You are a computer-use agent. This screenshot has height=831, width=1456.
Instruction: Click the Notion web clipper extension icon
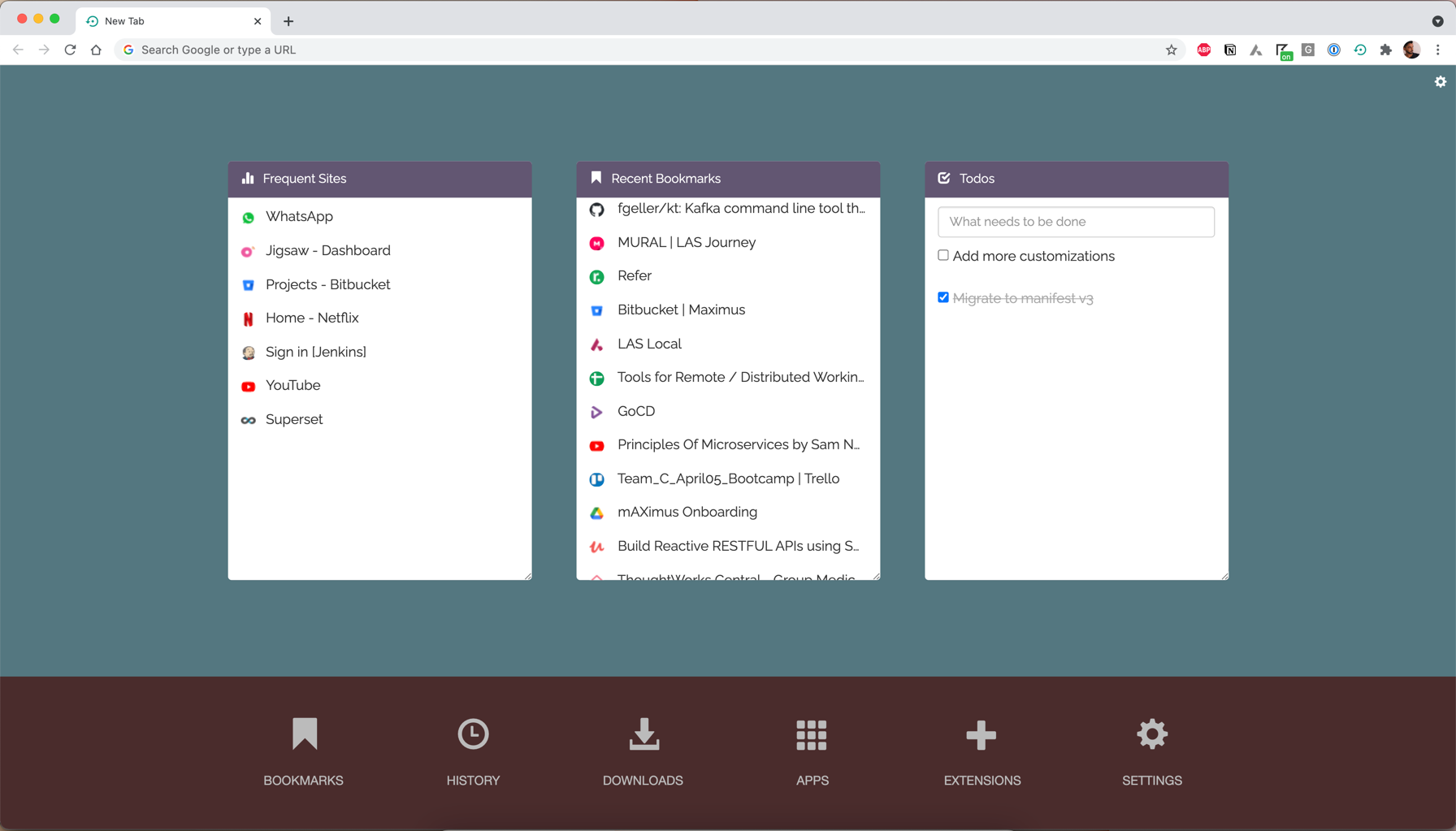click(x=1230, y=50)
